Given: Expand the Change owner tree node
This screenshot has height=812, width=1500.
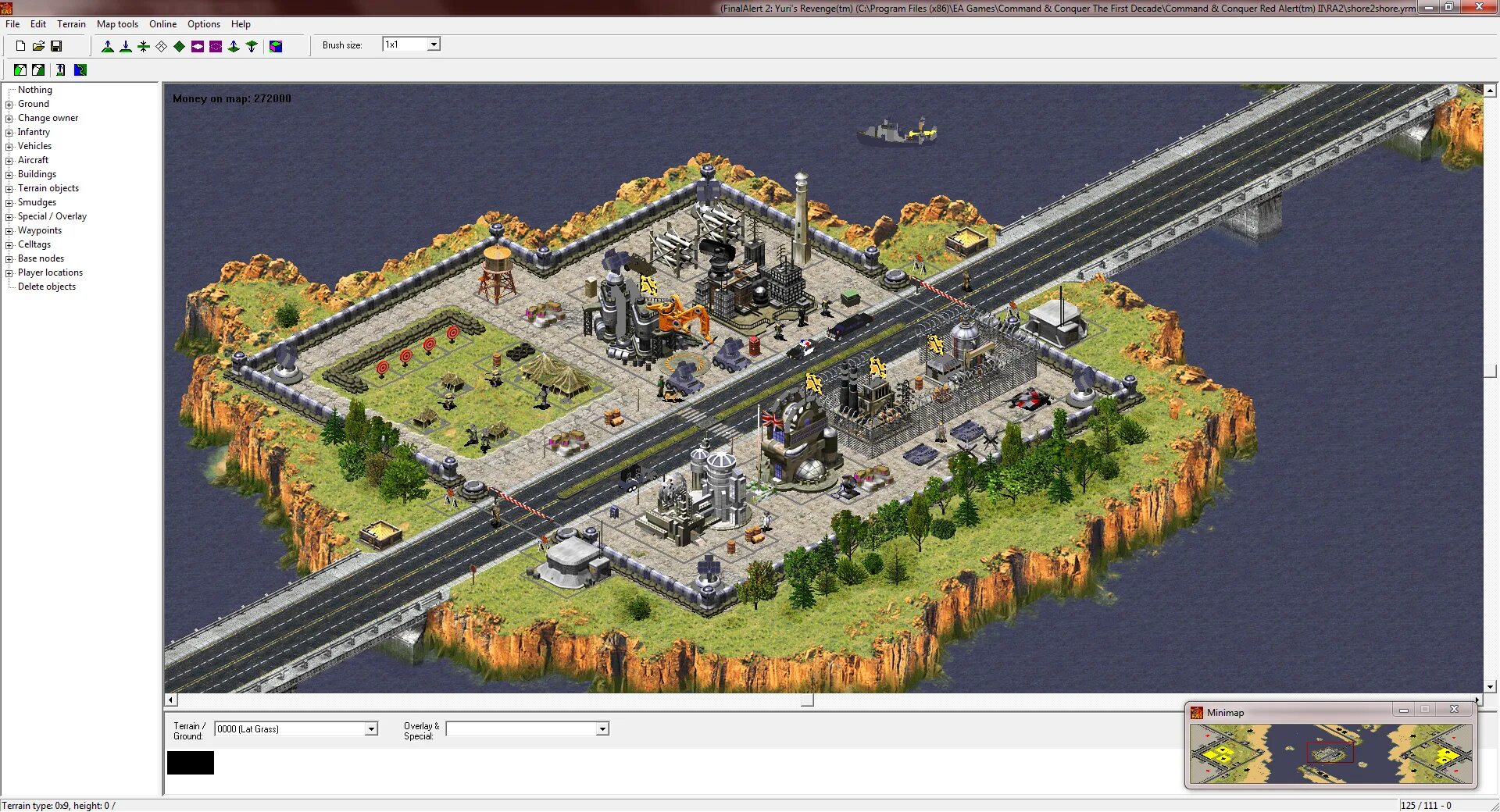Looking at the screenshot, I should click(x=9, y=119).
